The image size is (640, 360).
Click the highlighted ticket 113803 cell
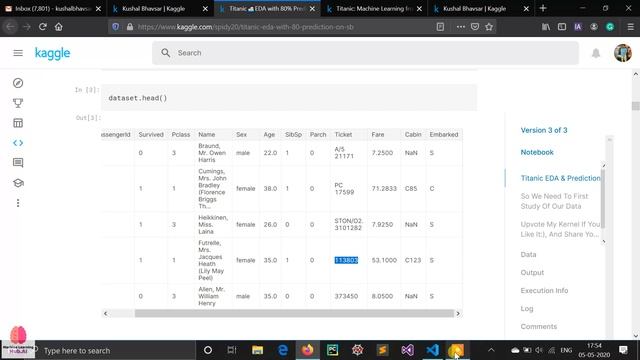pos(346,260)
